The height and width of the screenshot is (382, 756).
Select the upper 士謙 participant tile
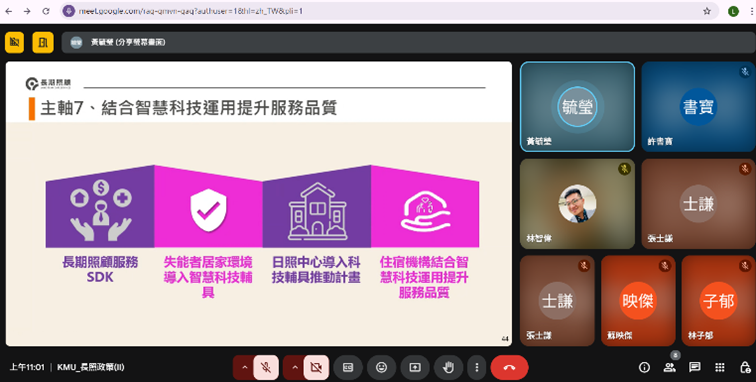click(x=699, y=204)
